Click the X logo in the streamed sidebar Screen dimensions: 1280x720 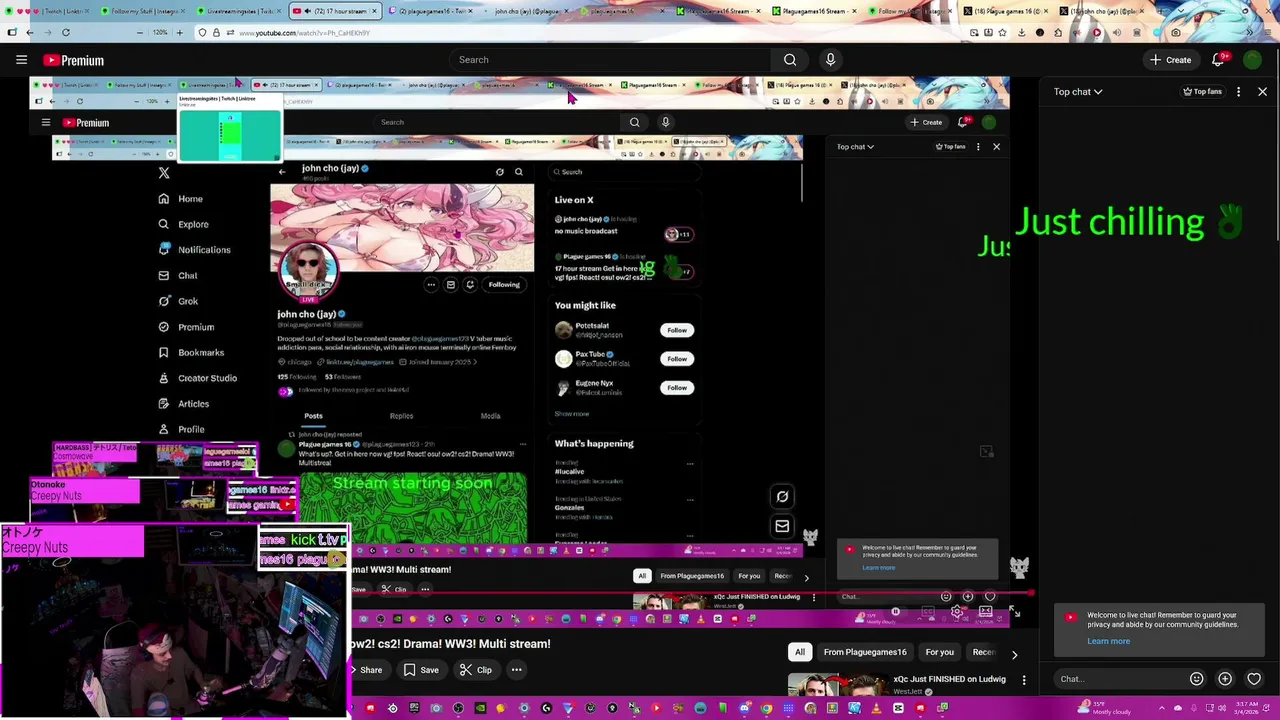[x=164, y=173]
